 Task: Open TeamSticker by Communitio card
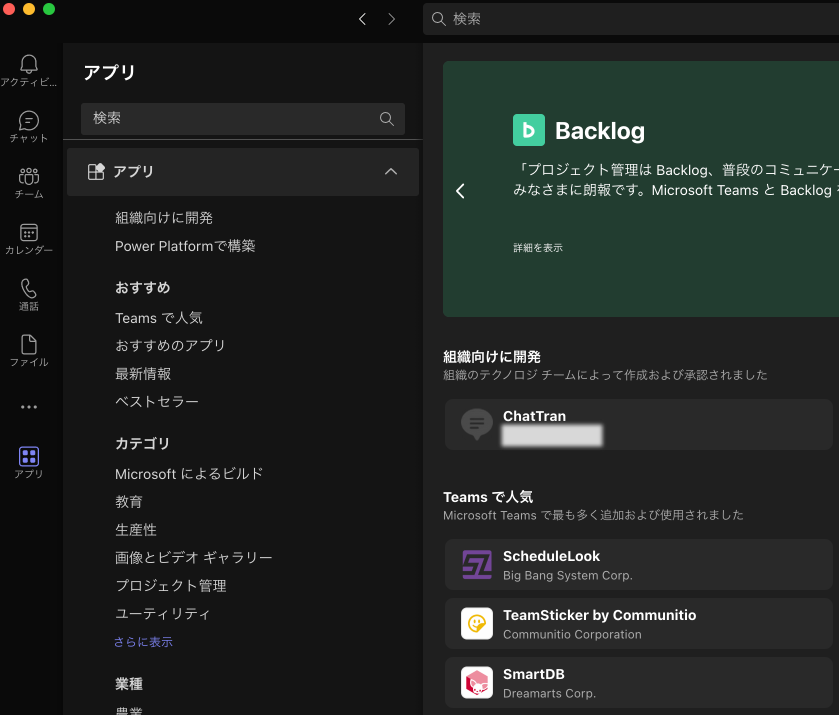coord(638,623)
